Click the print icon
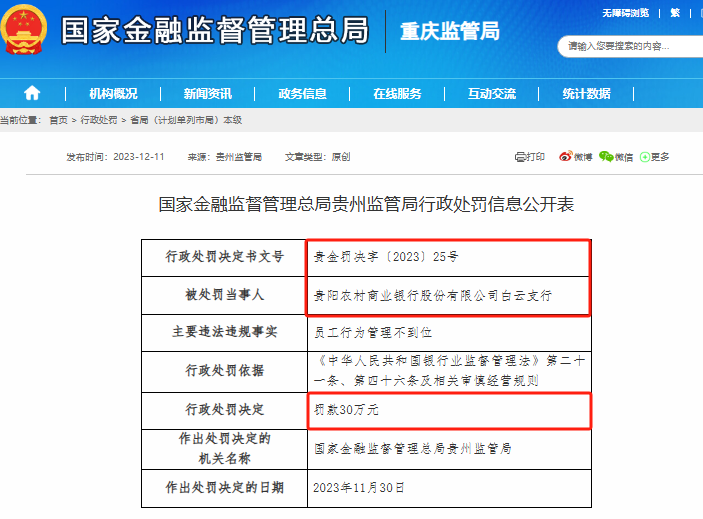This screenshot has width=703, height=519. [x=520, y=157]
